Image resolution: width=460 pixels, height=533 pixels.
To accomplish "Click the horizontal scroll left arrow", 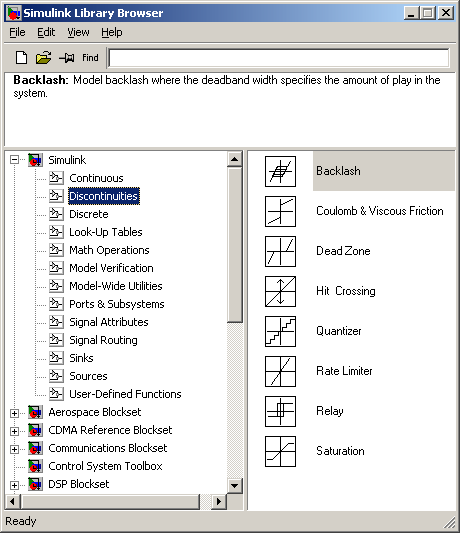I will point(13,501).
